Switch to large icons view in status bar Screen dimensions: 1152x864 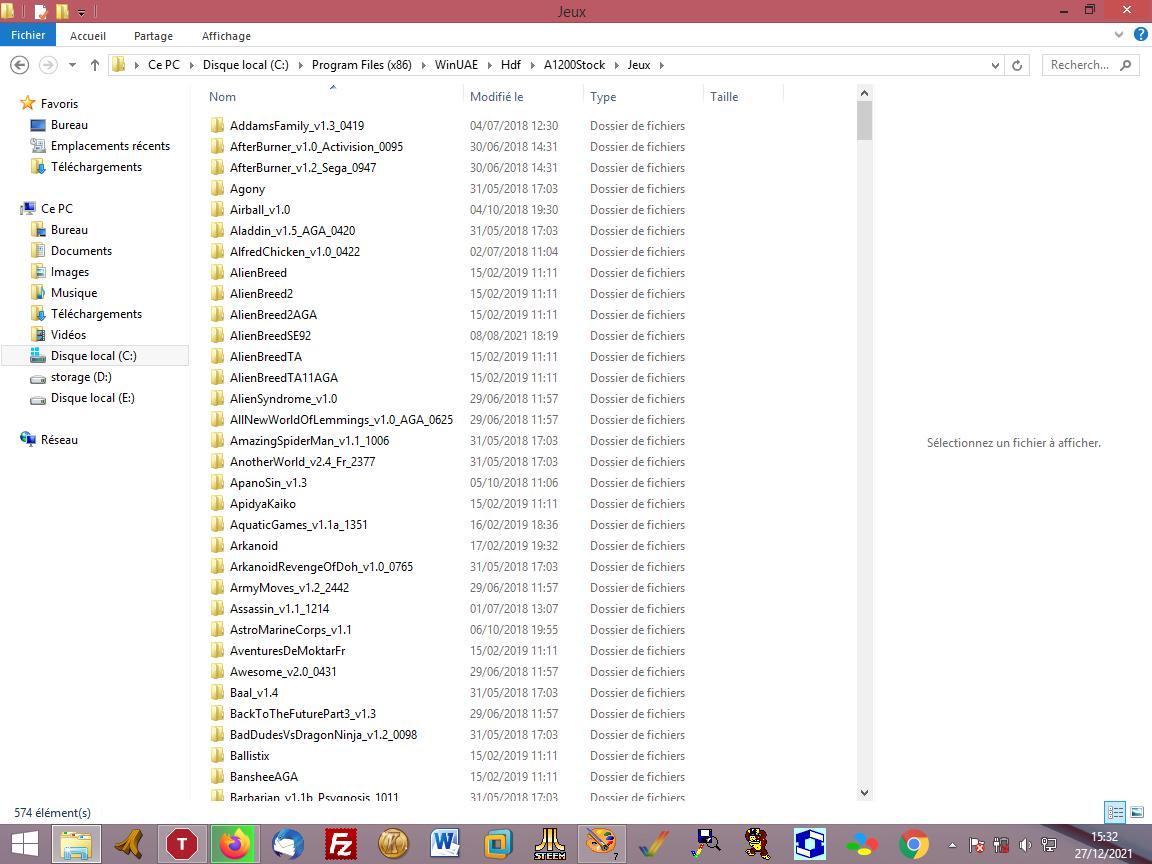click(x=1137, y=812)
